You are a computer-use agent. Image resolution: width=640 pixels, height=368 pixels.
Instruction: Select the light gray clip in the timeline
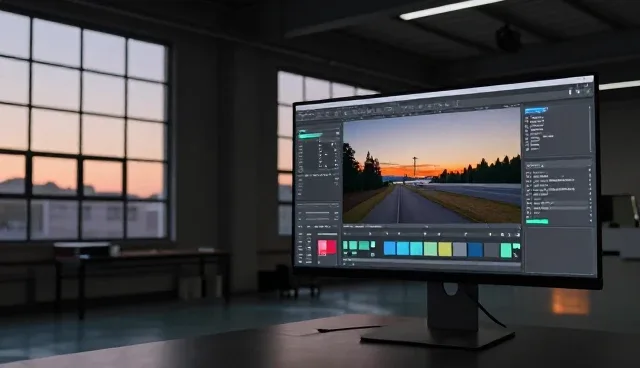coord(460,249)
